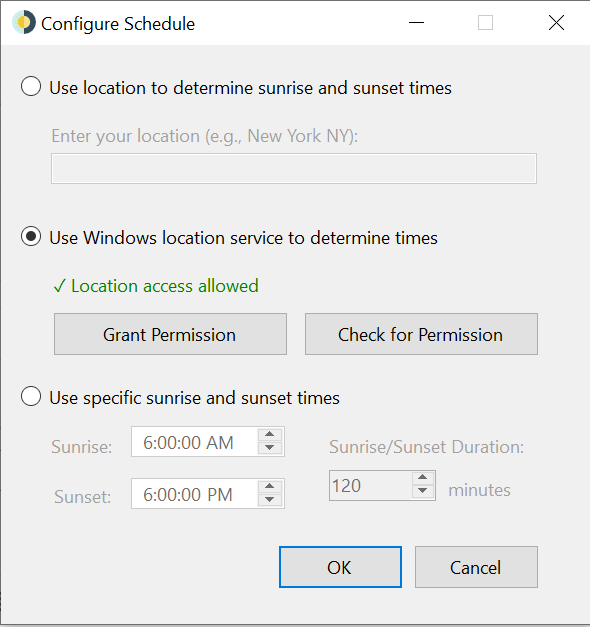Confirm schedule with OK button
Viewport: 590px width, 627px height.
point(340,567)
